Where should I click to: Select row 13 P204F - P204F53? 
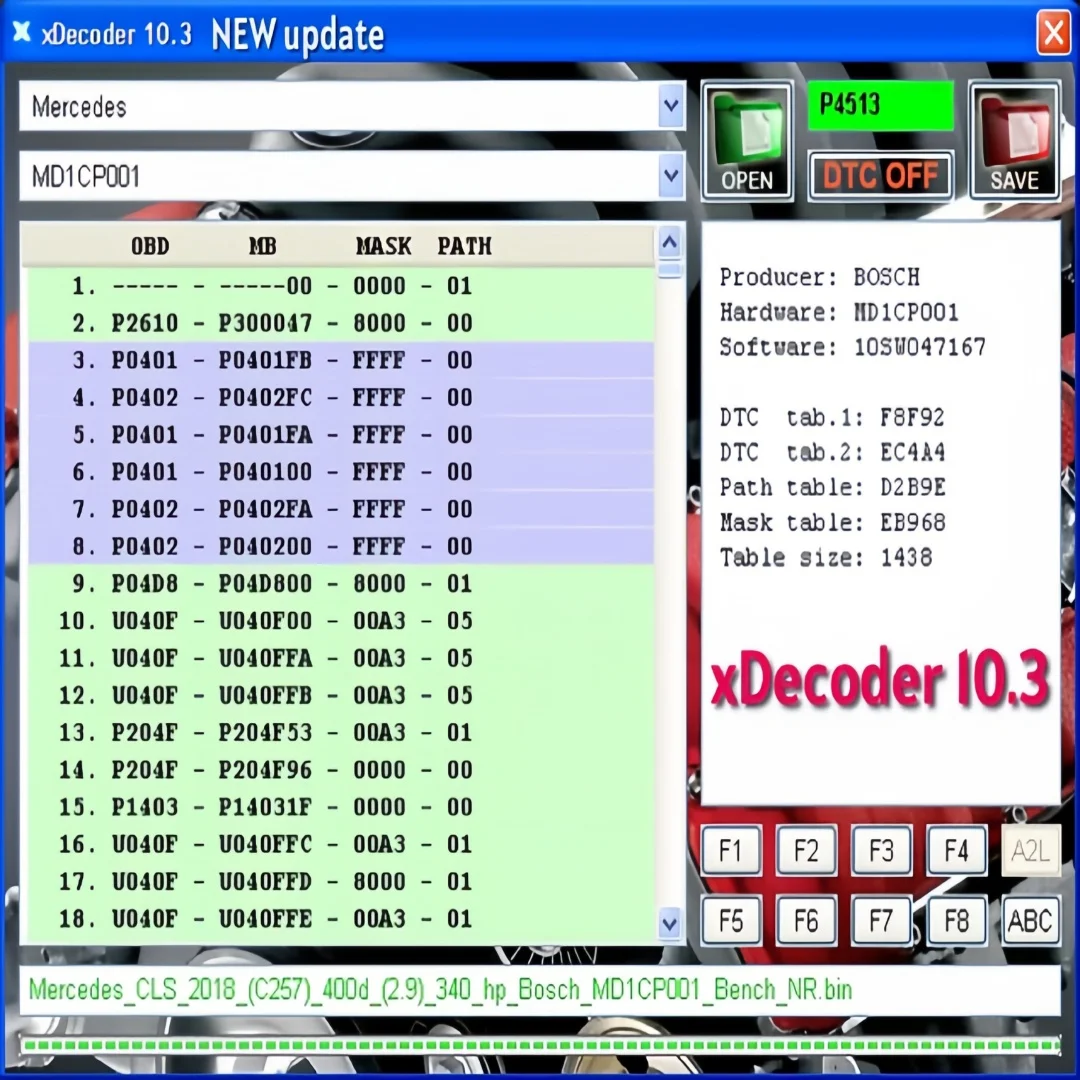tap(341, 732)
